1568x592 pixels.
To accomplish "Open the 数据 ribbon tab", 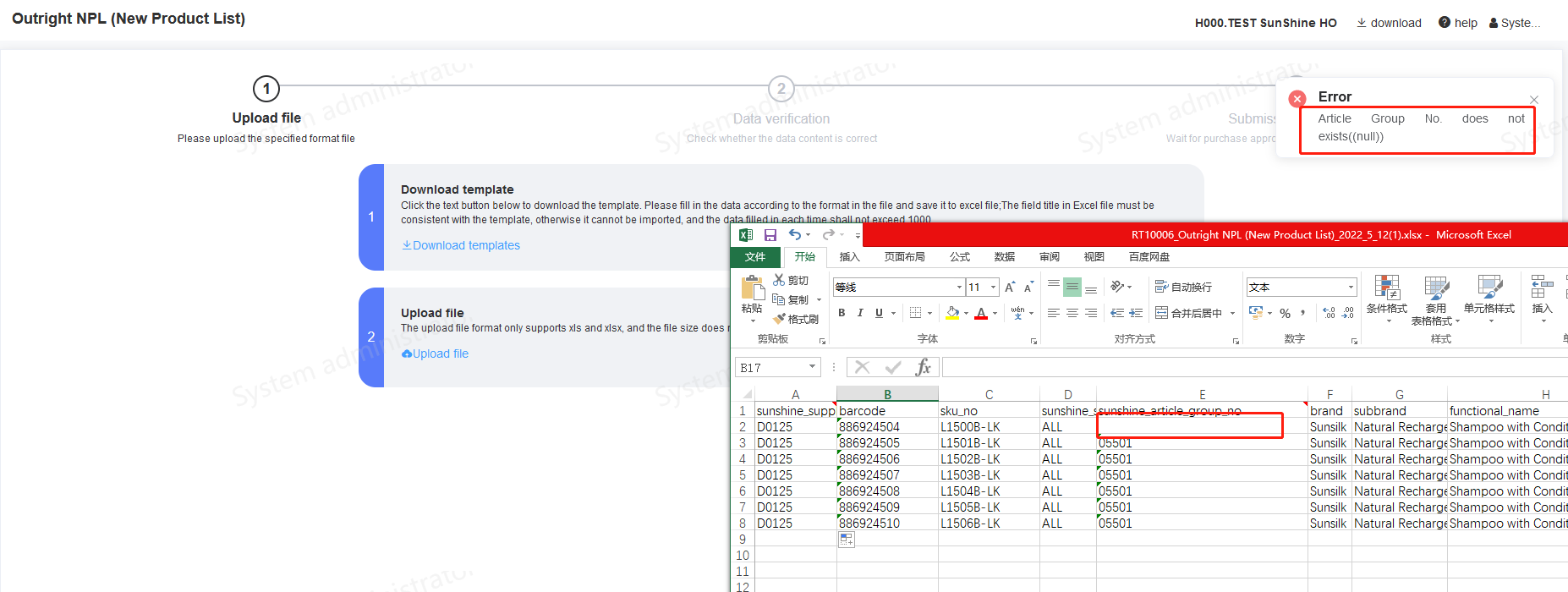I will (x=1004, y=257).
